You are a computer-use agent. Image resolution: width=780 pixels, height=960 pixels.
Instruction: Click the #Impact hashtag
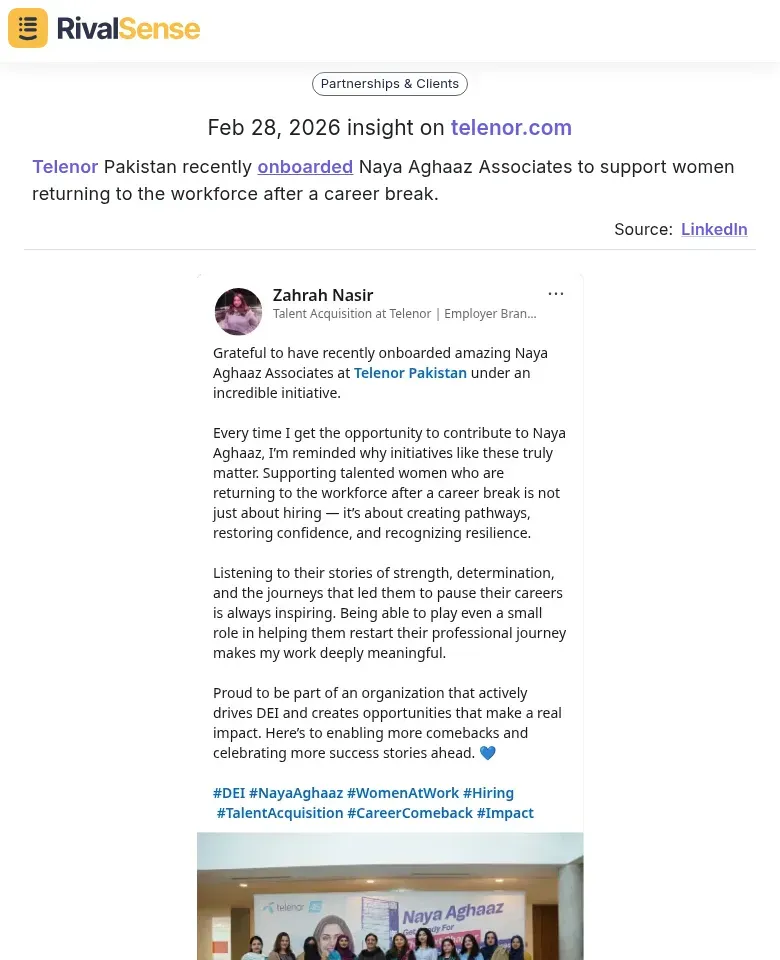click(x=505, y=813)
